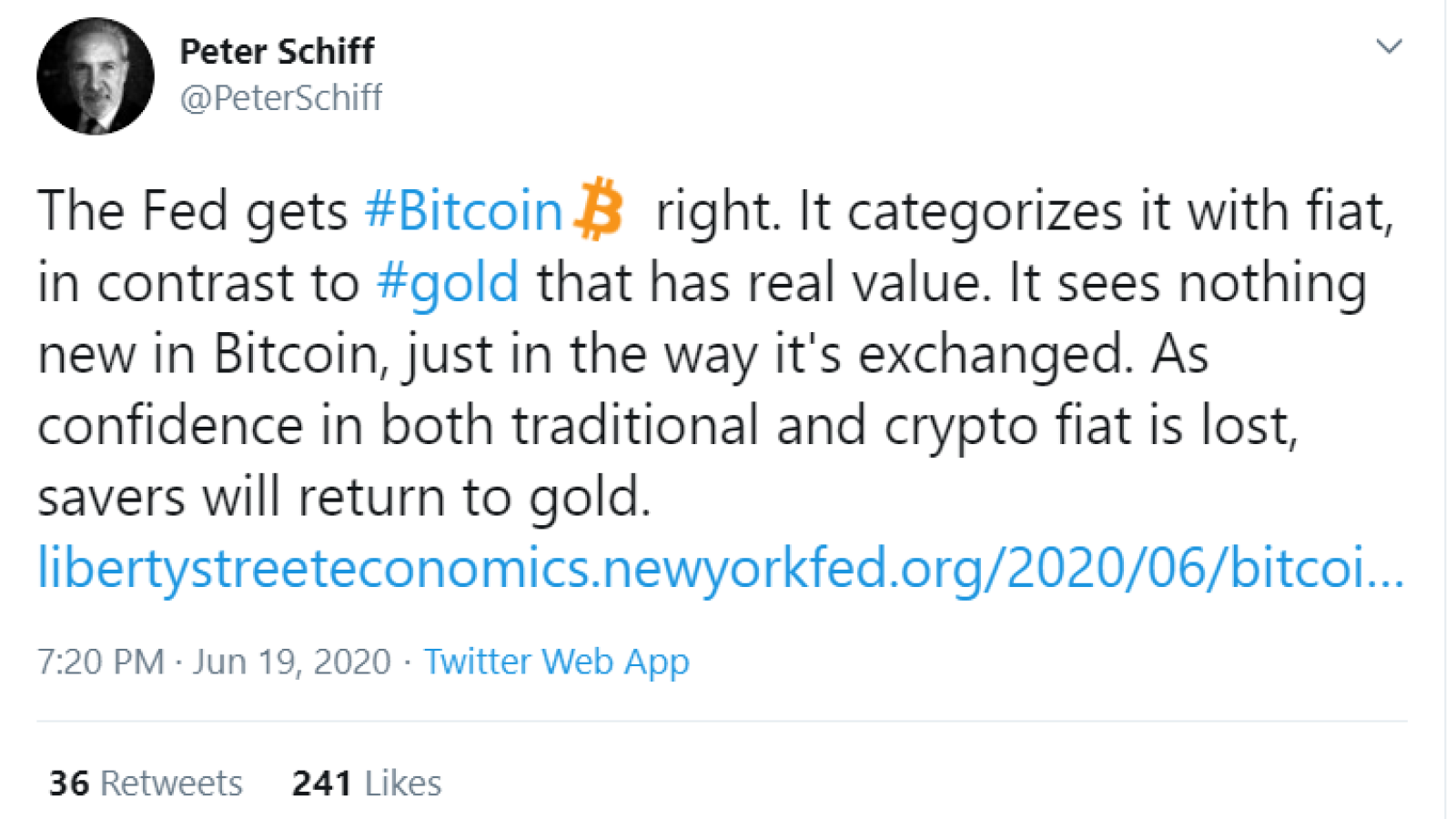The image size is (1456, 819).
Task: View the 36 Retweets list
Action: [146, 784]
